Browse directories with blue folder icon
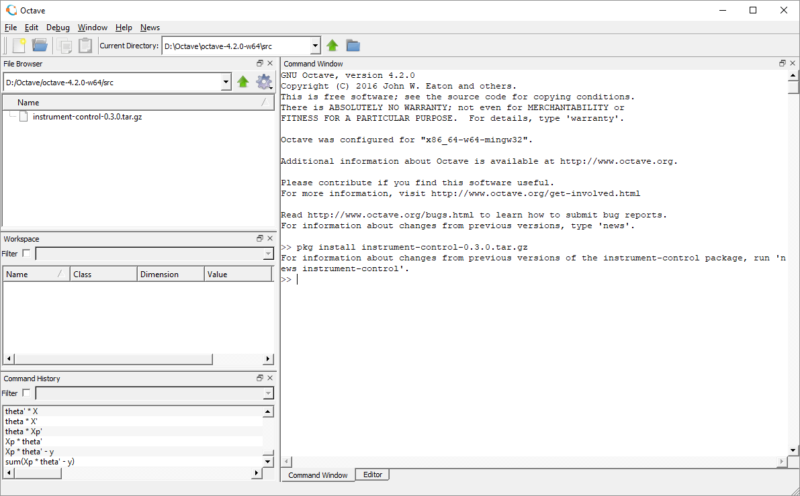Viewport: 800px width, 496px height. (353, 45)
